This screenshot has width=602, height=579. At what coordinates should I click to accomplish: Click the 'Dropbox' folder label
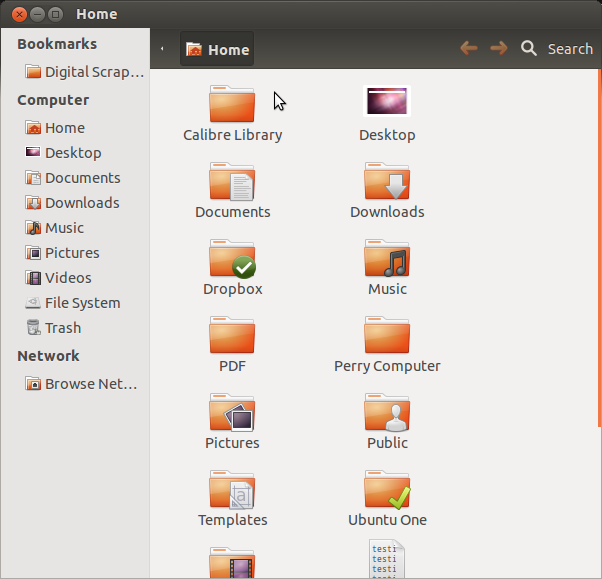[233, 289]
